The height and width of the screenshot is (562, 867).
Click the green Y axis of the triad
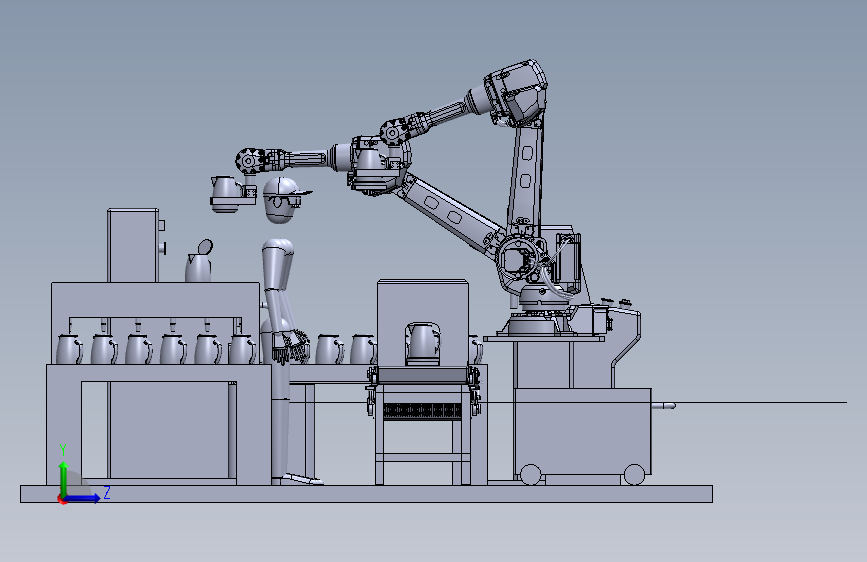(64, 478)
